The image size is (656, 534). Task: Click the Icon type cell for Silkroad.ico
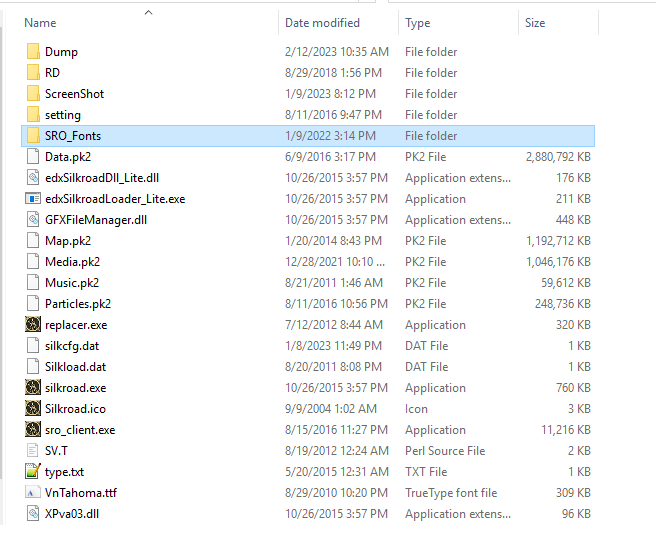(416, 408)
